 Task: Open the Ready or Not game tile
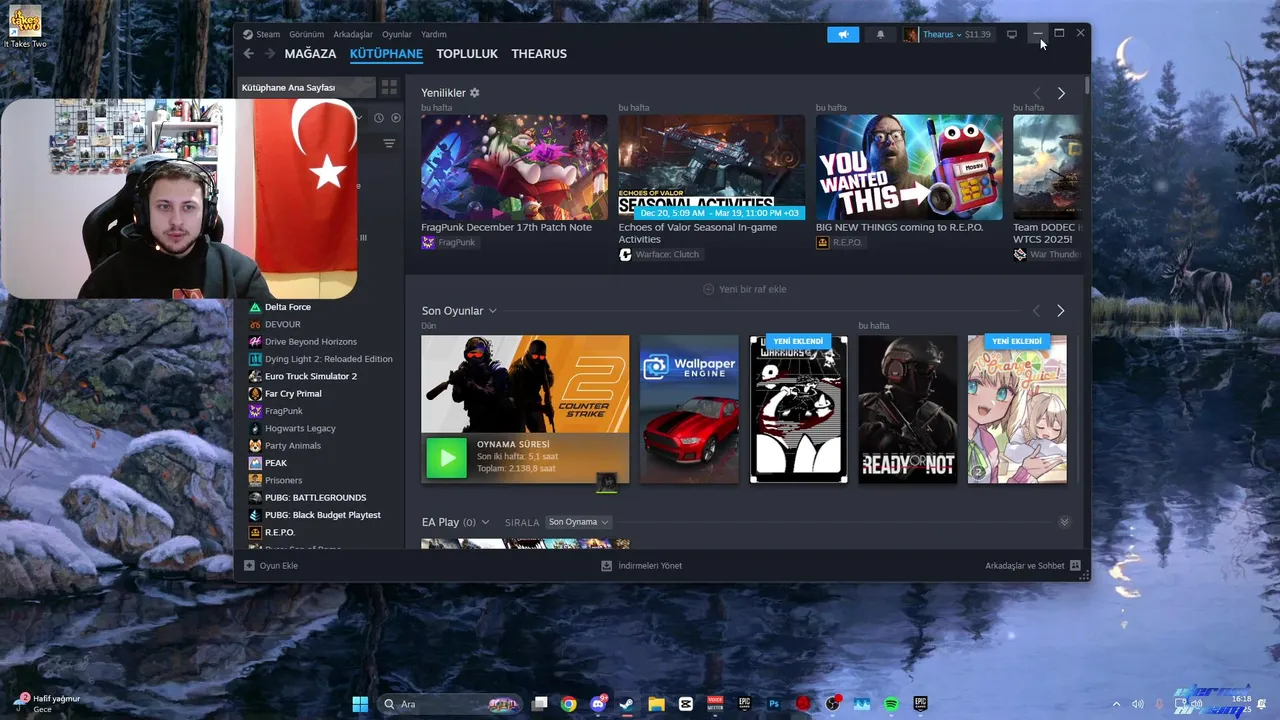click(x=908, y=409)
